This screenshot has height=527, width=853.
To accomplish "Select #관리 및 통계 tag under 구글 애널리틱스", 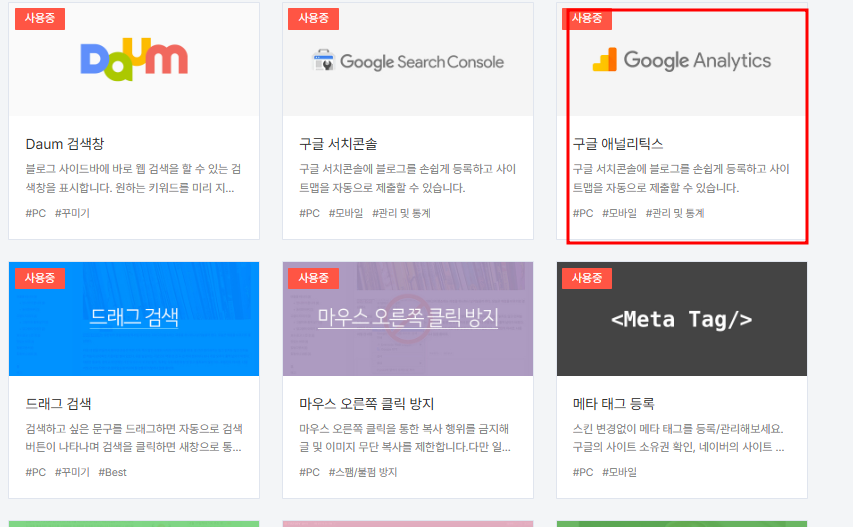I will click(x=675, y=213).
